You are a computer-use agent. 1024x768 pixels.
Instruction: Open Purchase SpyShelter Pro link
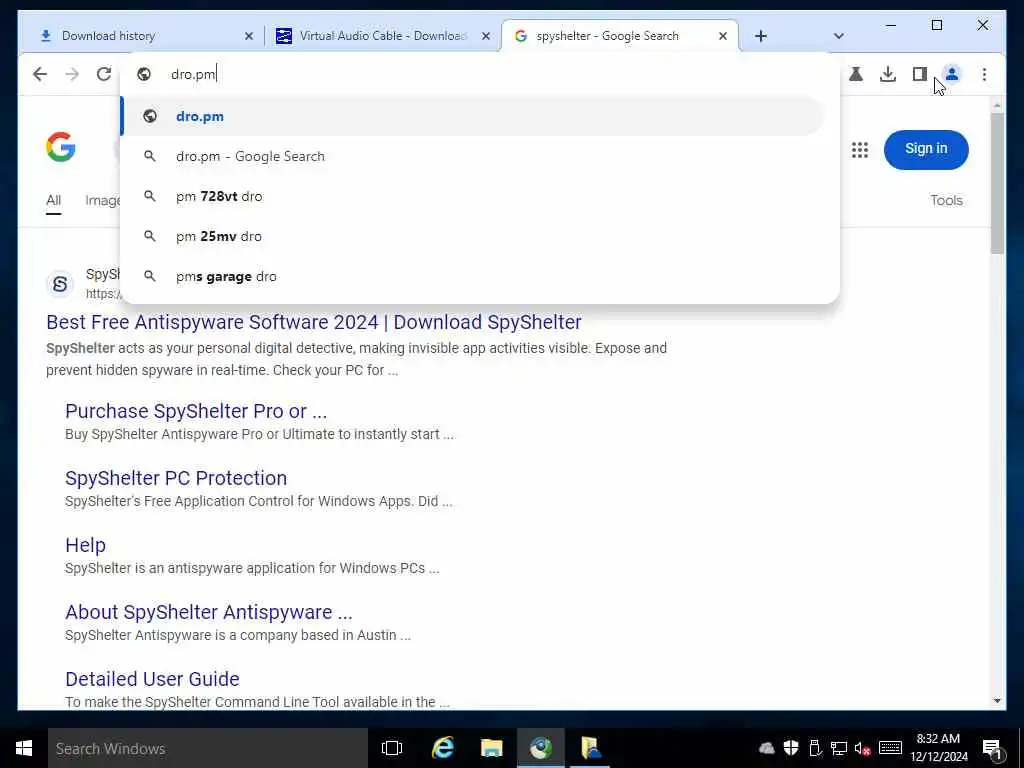click(x=196, y=411)
